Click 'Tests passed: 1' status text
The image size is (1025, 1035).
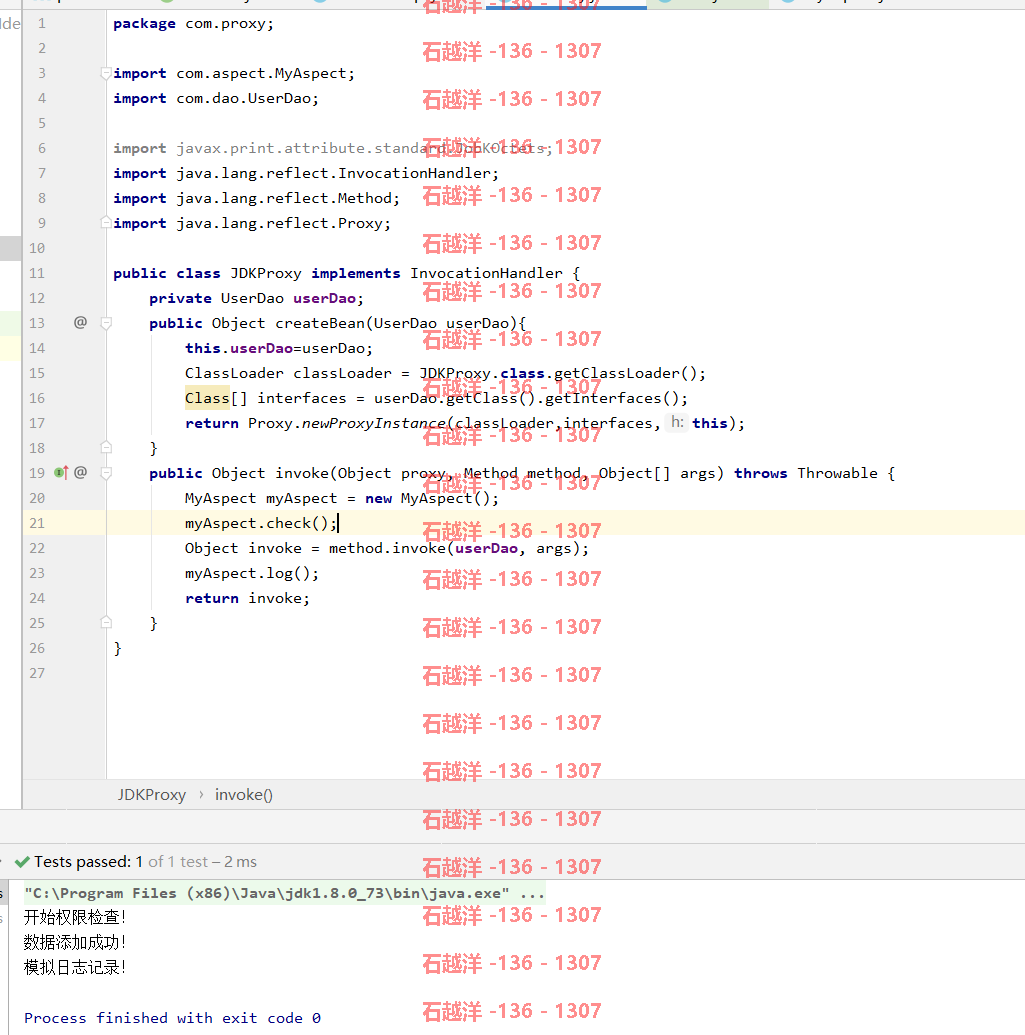pos(88,862)
